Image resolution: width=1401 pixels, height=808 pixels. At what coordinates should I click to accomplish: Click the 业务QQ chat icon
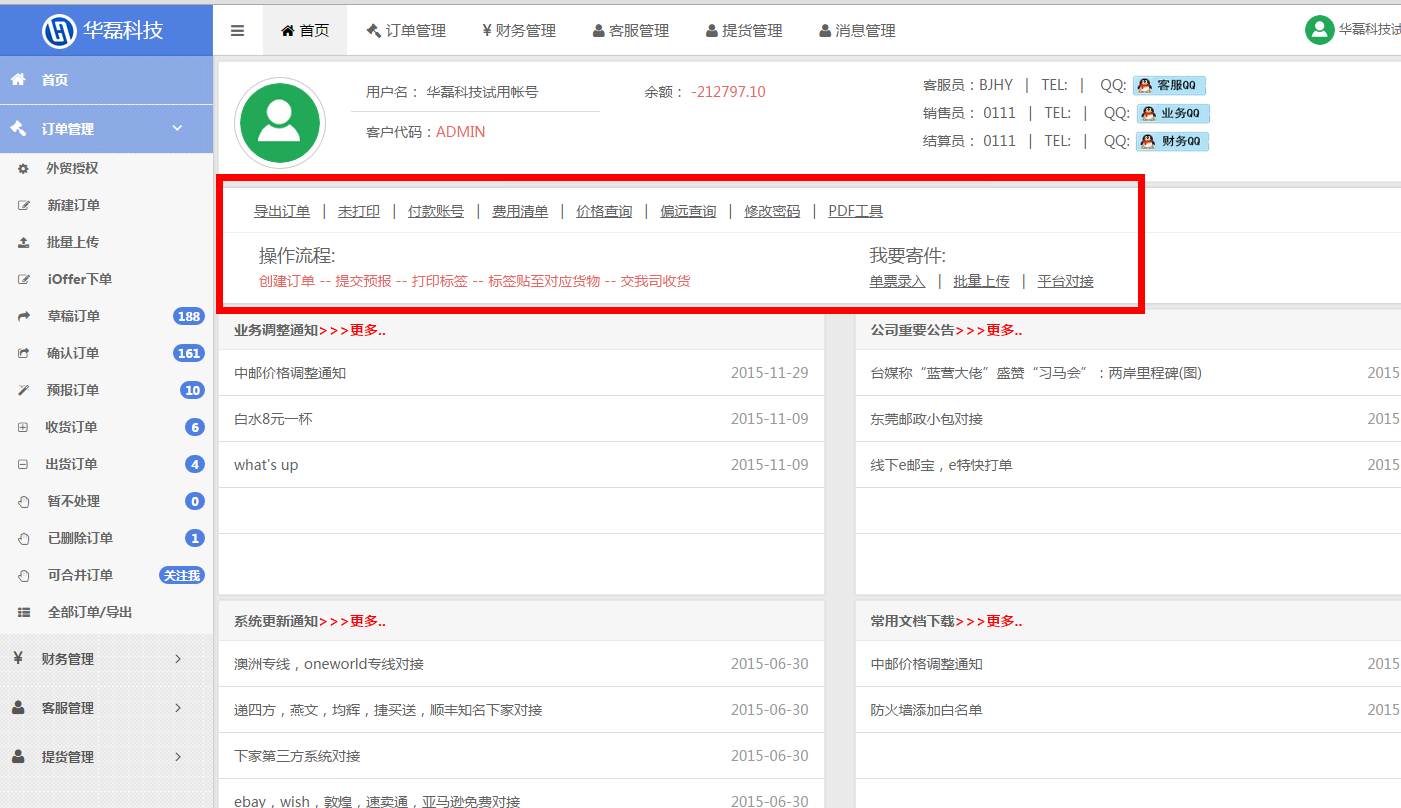1172,113
